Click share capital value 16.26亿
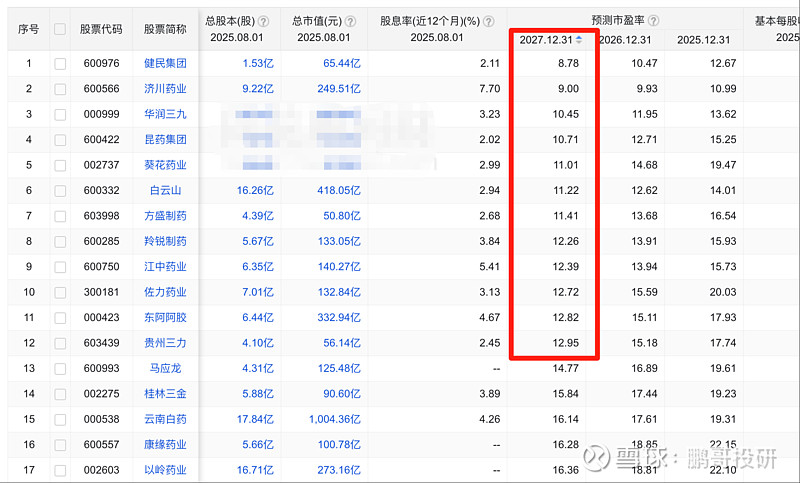The image size is (800, 483). (x=255, y=190)
